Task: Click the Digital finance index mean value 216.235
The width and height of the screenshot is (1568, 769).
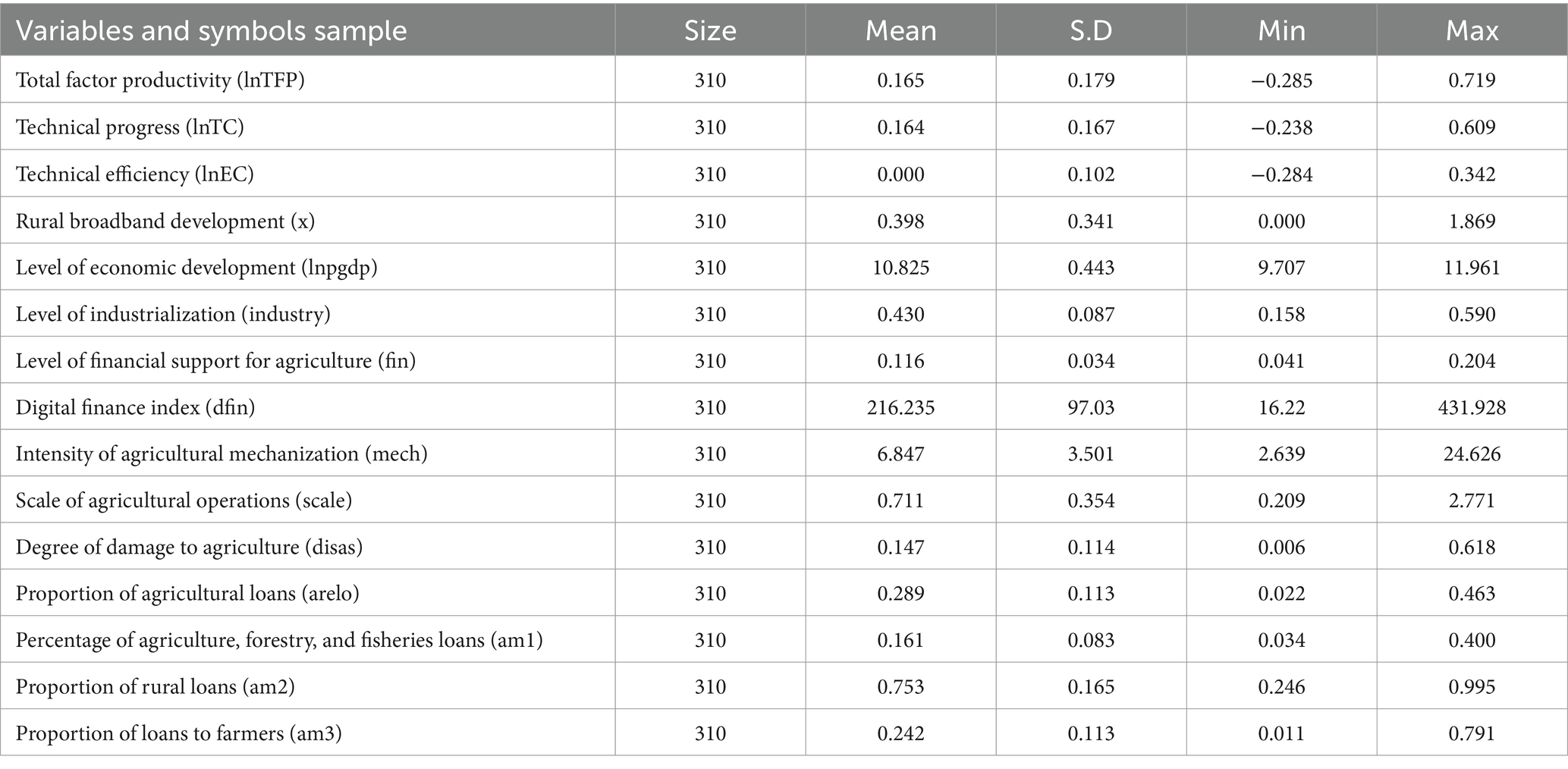Action: click(900, 408)
